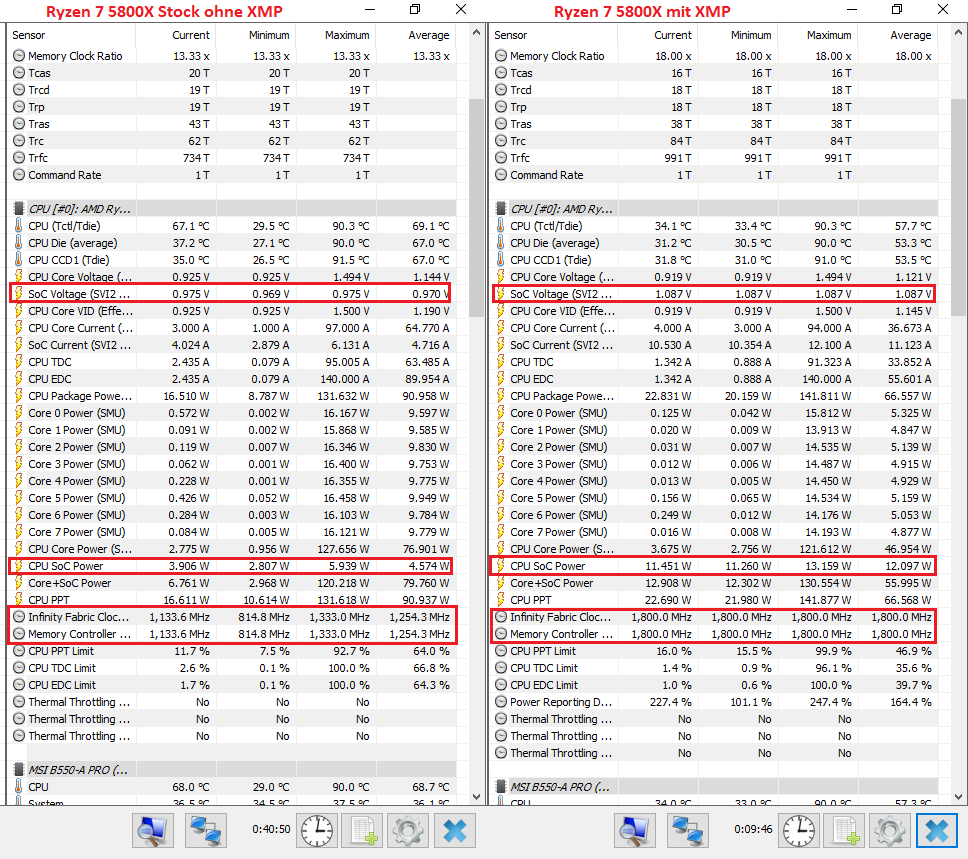Start remote sensor monitoring in the stock window
This screenshot has height=859, width=968.
pyautogui.click(x=205, y=830)
